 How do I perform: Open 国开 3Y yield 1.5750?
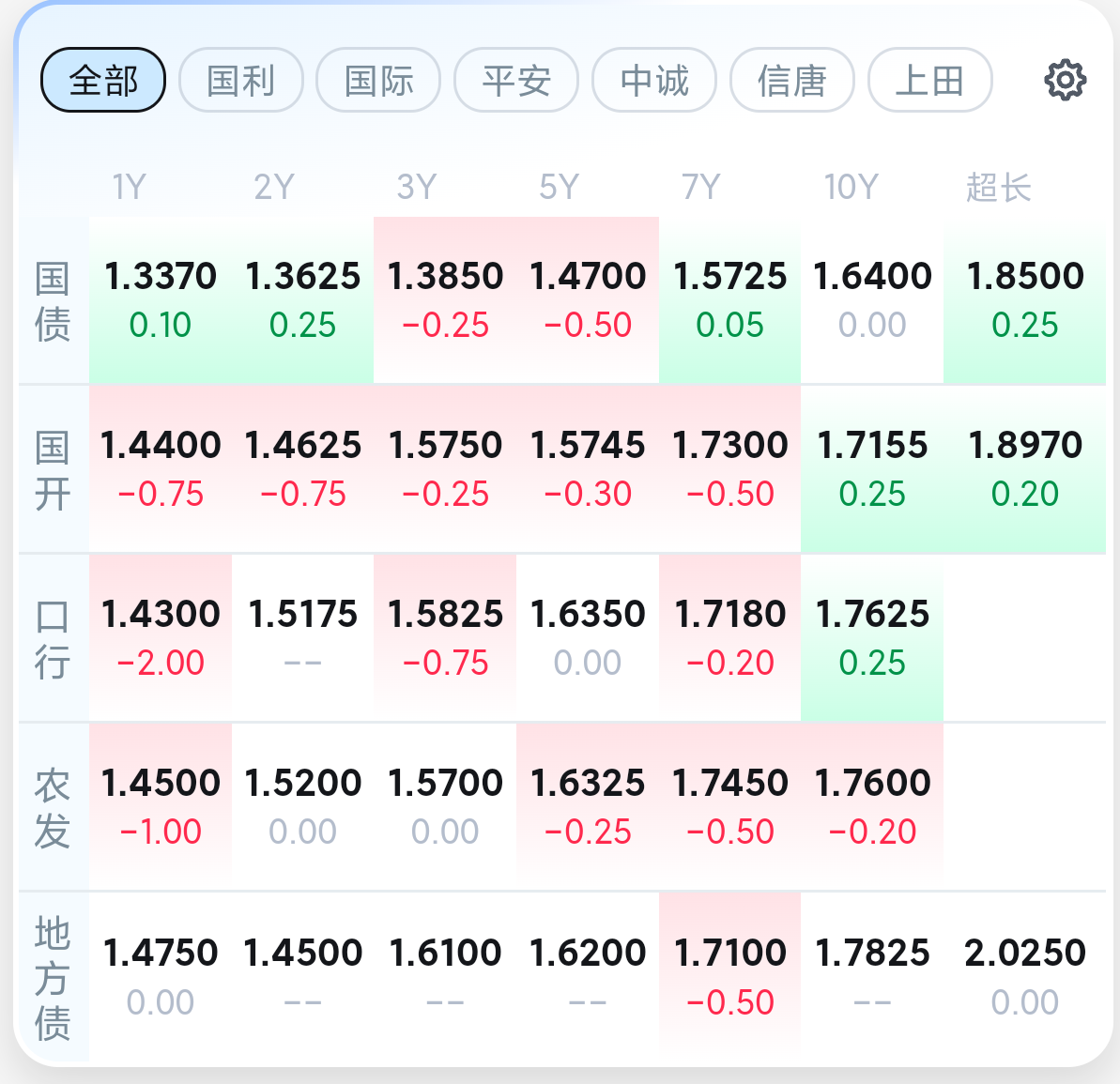click(x=445, y=469)
